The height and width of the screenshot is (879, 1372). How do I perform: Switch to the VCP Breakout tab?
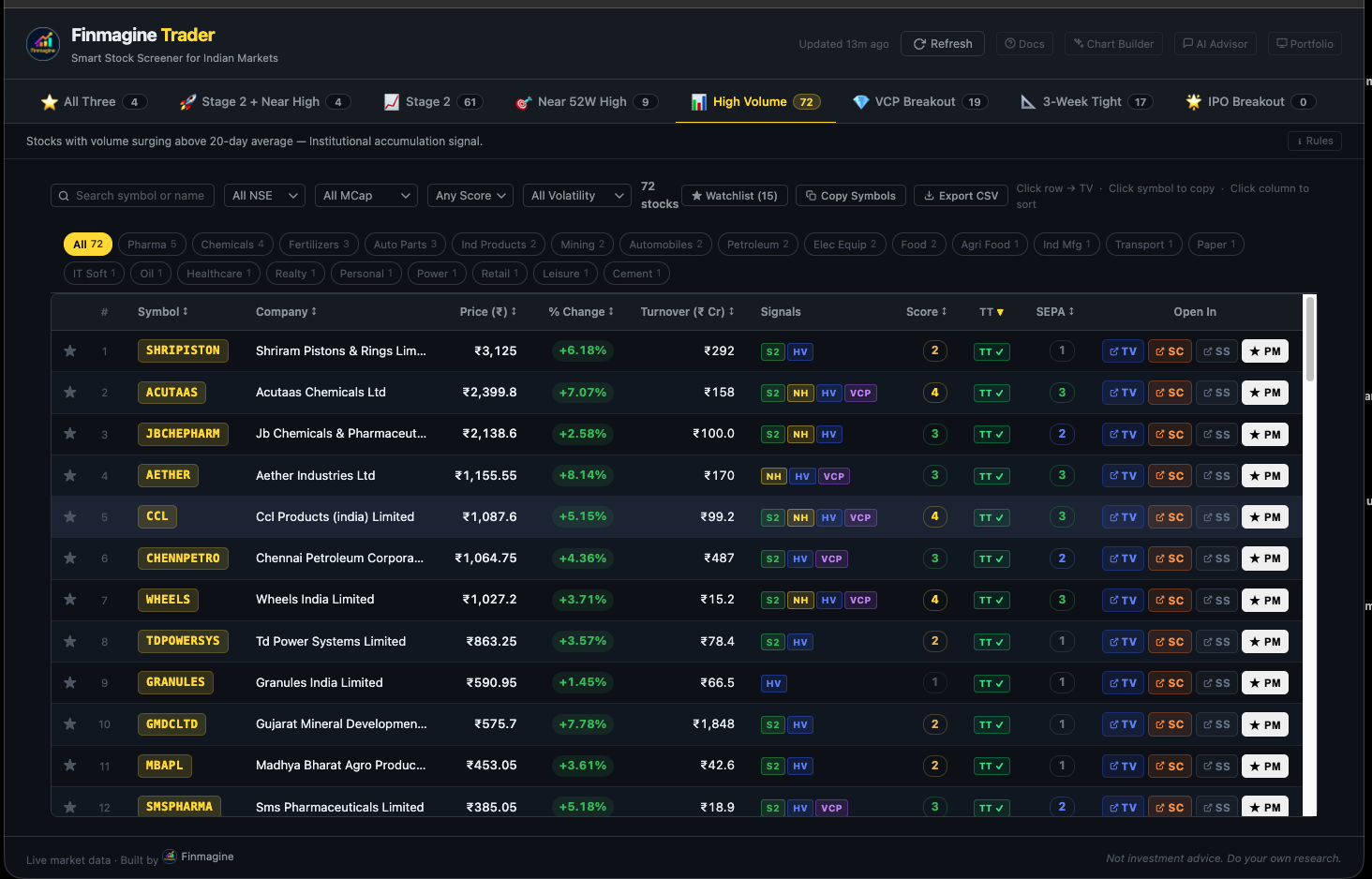(x=919, y=101)
